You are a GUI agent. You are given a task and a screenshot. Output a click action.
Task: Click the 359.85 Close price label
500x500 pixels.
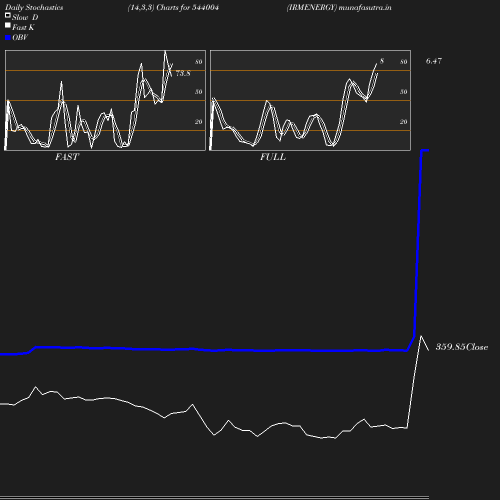[462, 347]
